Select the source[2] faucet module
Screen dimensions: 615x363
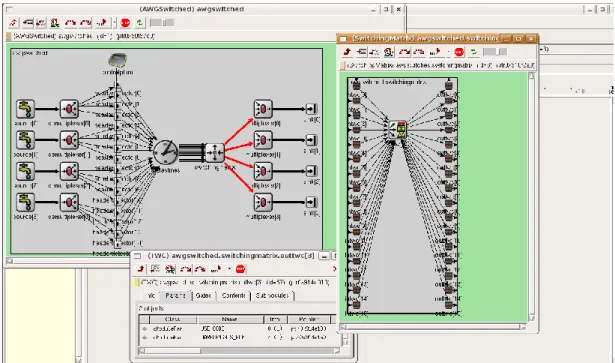(x=25, y=171)
